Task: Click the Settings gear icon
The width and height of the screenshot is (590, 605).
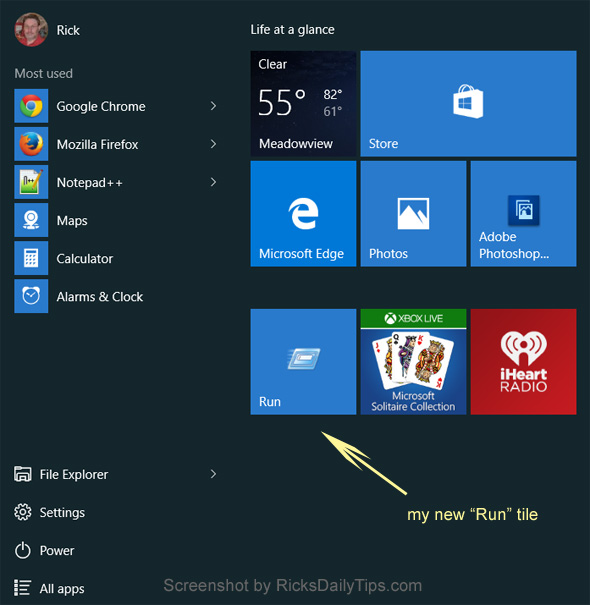Action: point(23,512)
